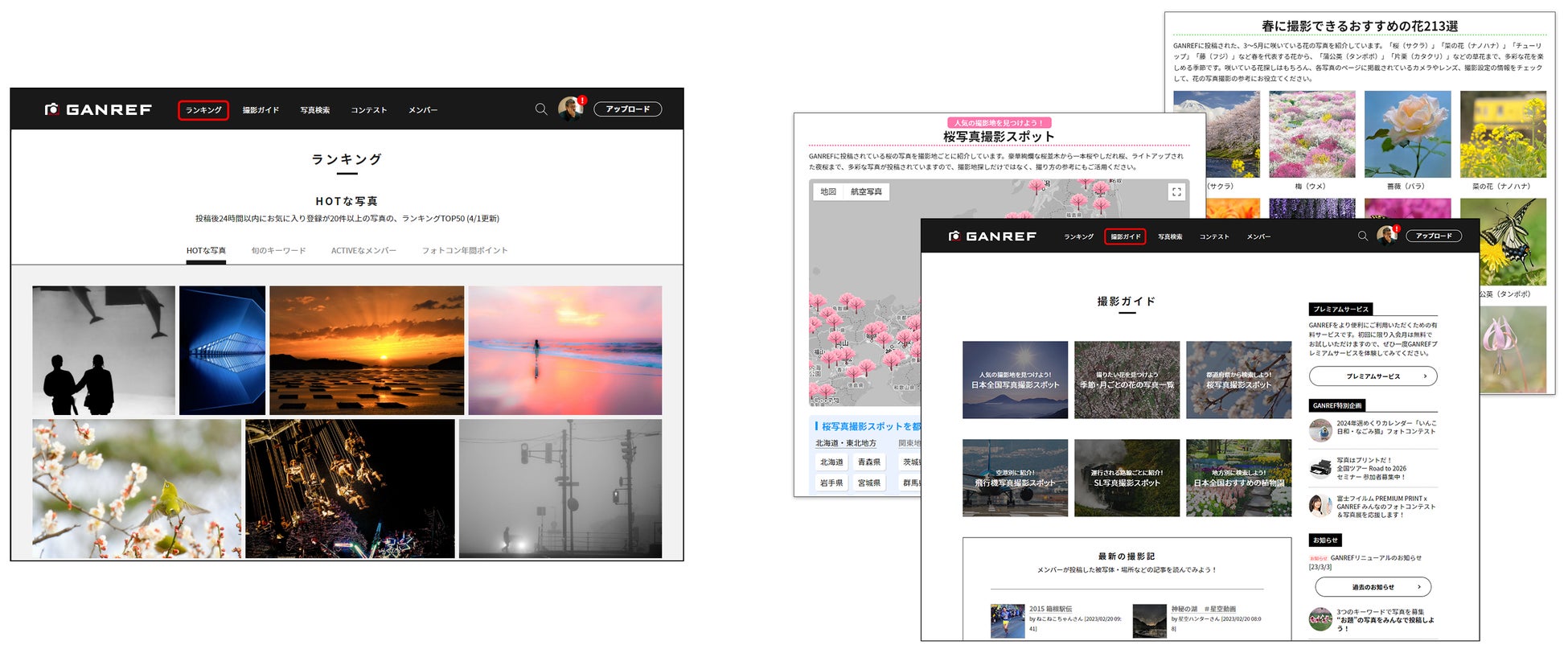Open the 「いんこ日和・なごみ猫」フォトコンテスト link
The image size is (1568, 649).
[1386, 427]
